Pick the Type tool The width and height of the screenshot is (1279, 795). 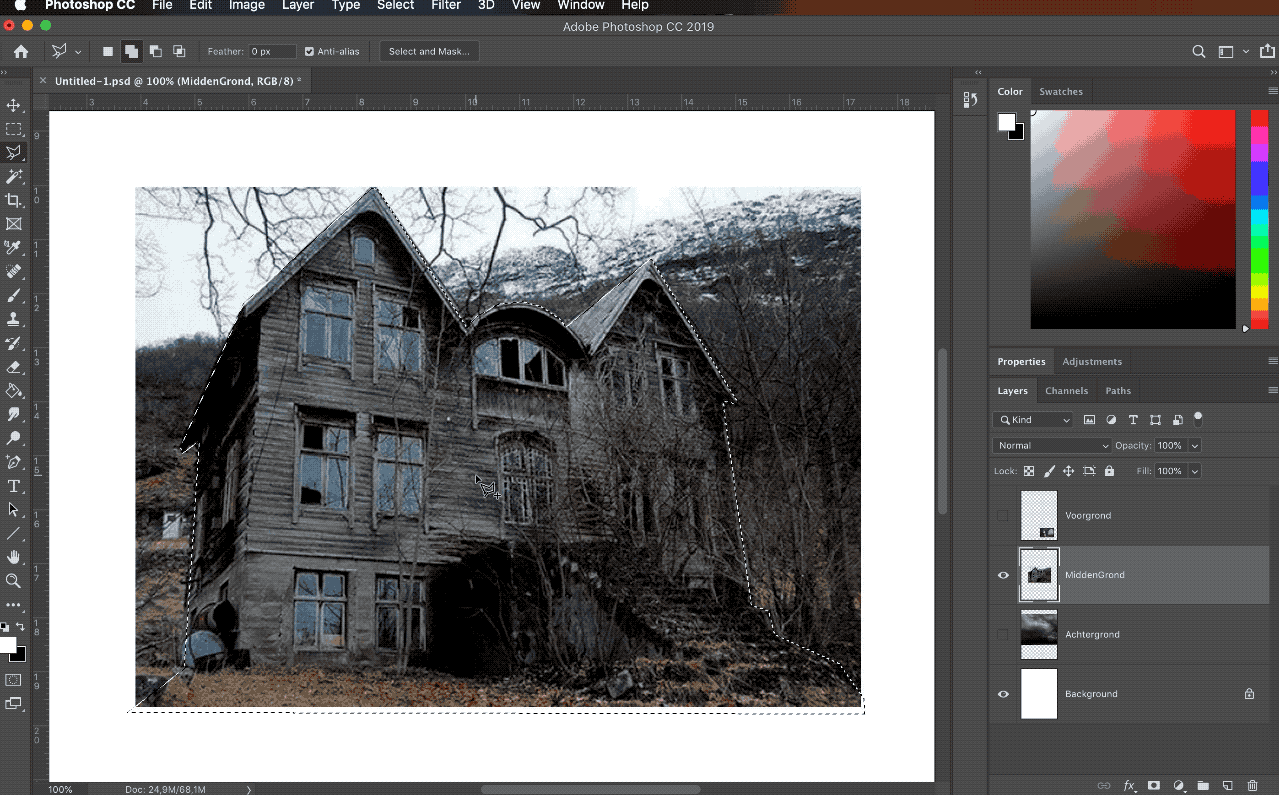click(13, 486)
